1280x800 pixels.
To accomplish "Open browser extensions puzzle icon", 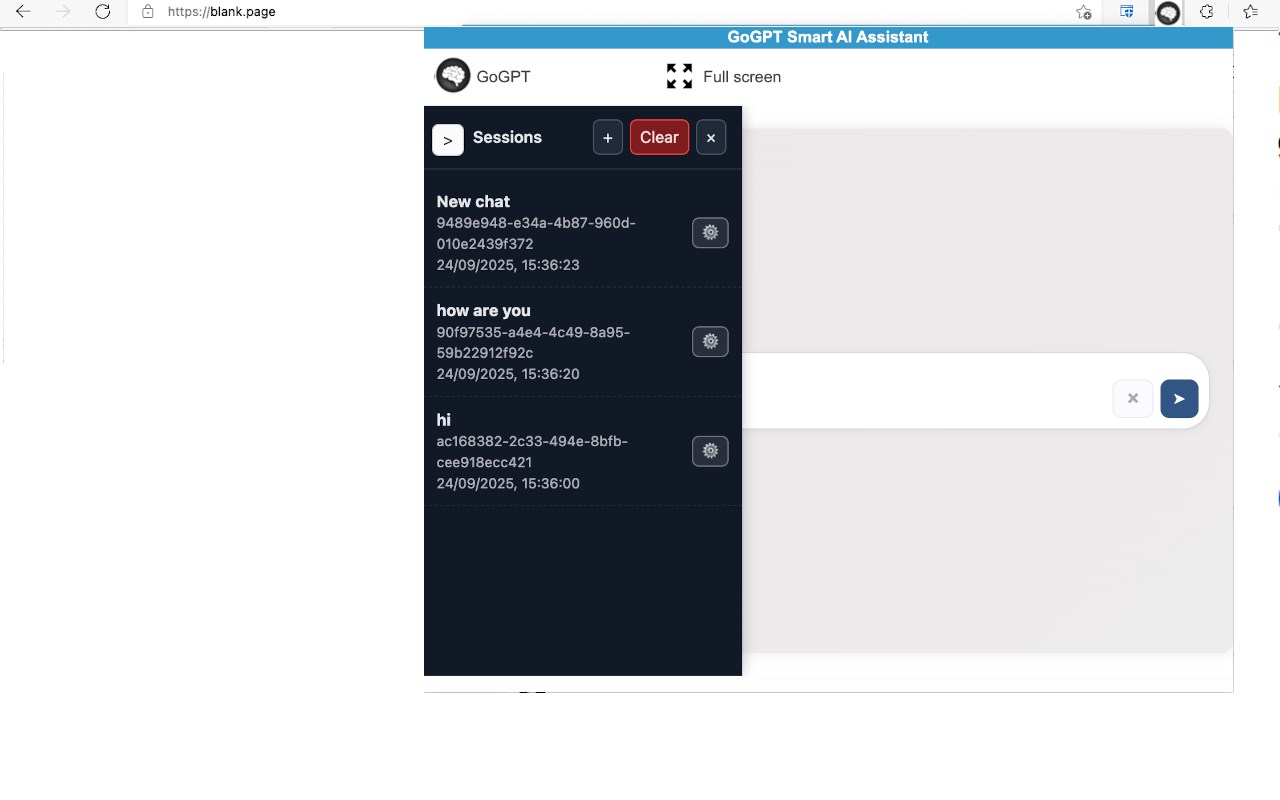I will point(1207,12).
